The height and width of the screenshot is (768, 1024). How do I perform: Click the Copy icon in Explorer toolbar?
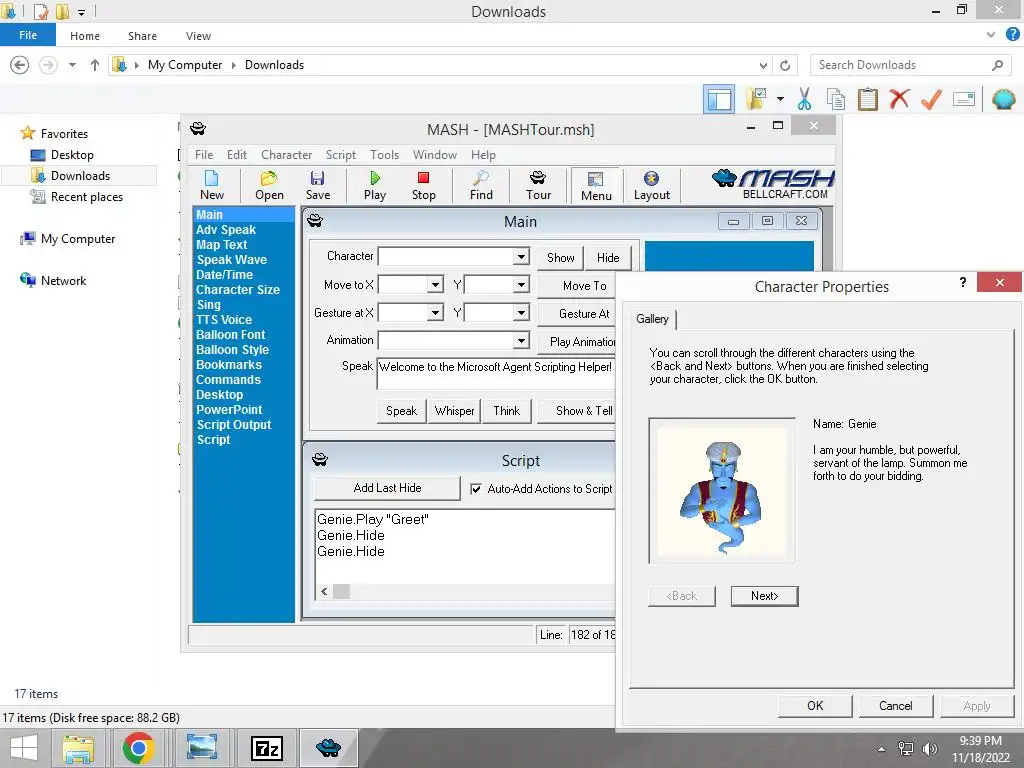(x=835, y=99)
